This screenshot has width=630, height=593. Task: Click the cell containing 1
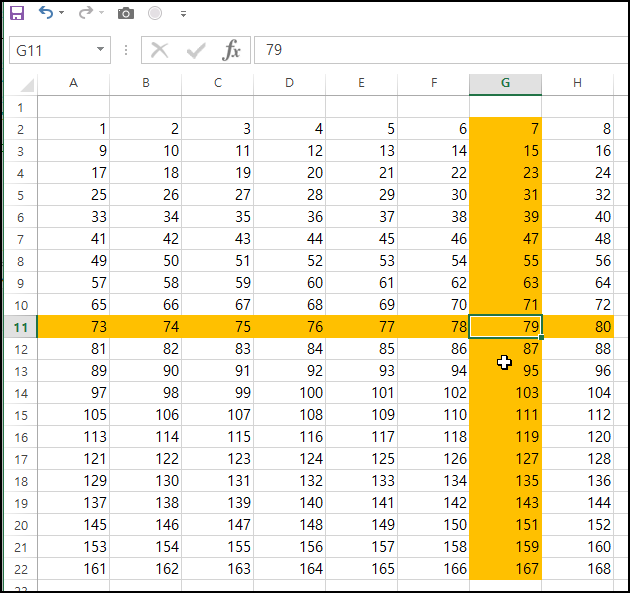74,129
